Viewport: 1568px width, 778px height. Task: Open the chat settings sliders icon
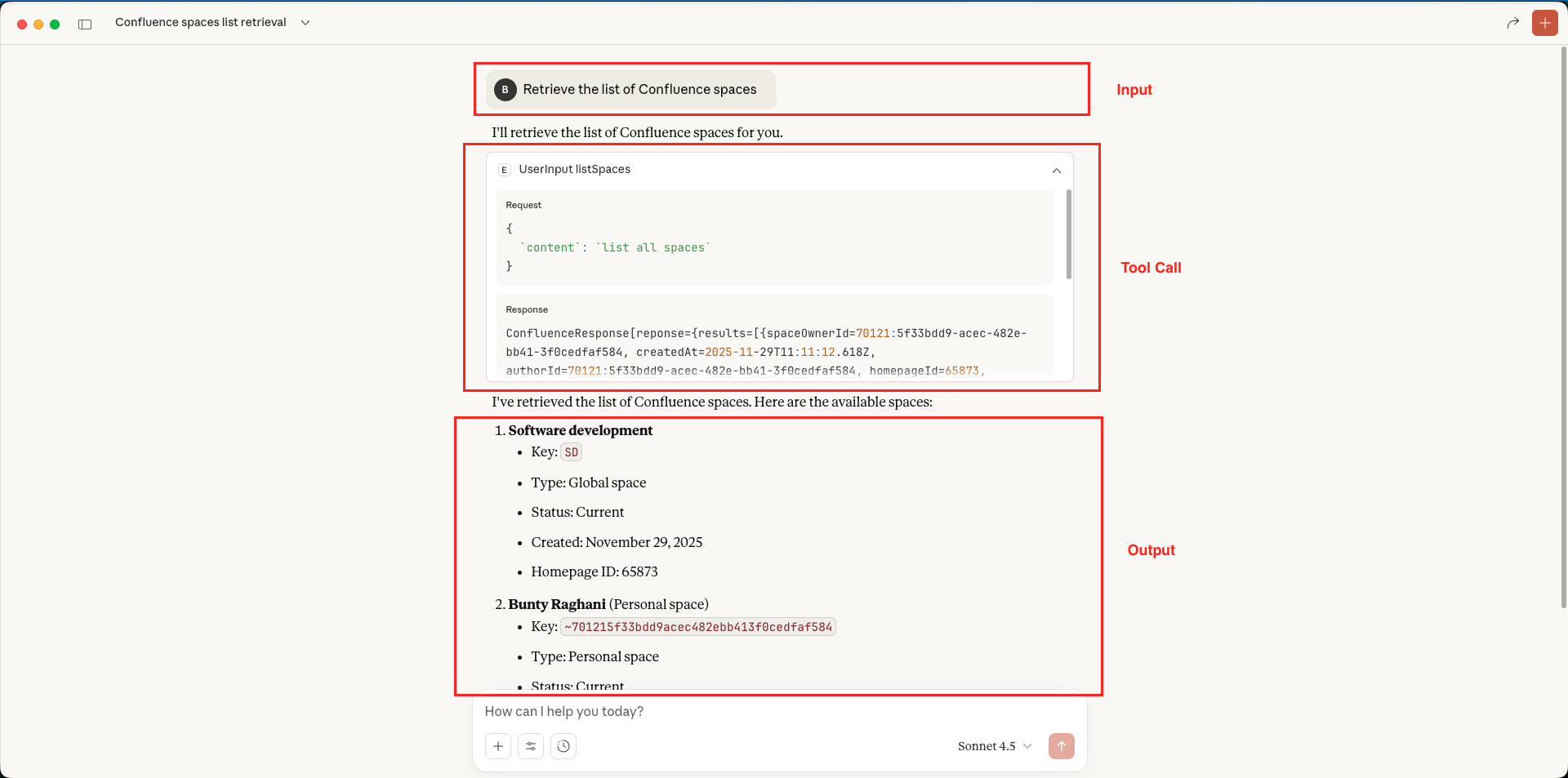point(531,745)
